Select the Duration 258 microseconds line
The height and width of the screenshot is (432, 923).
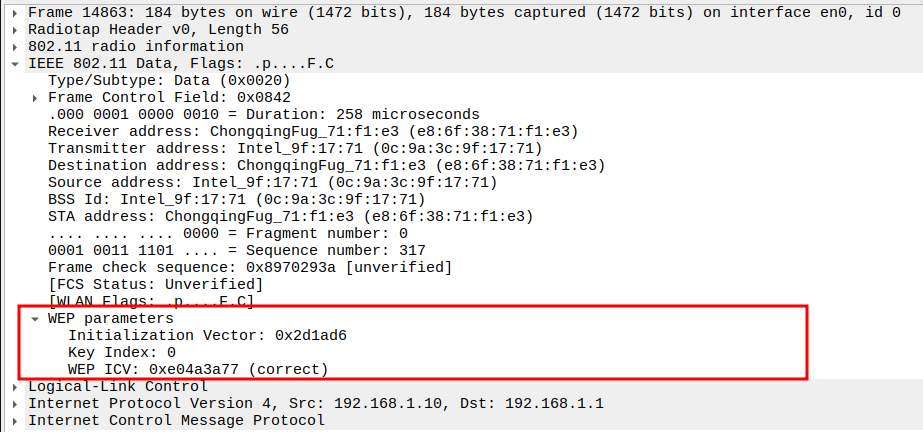coord(263,115)
